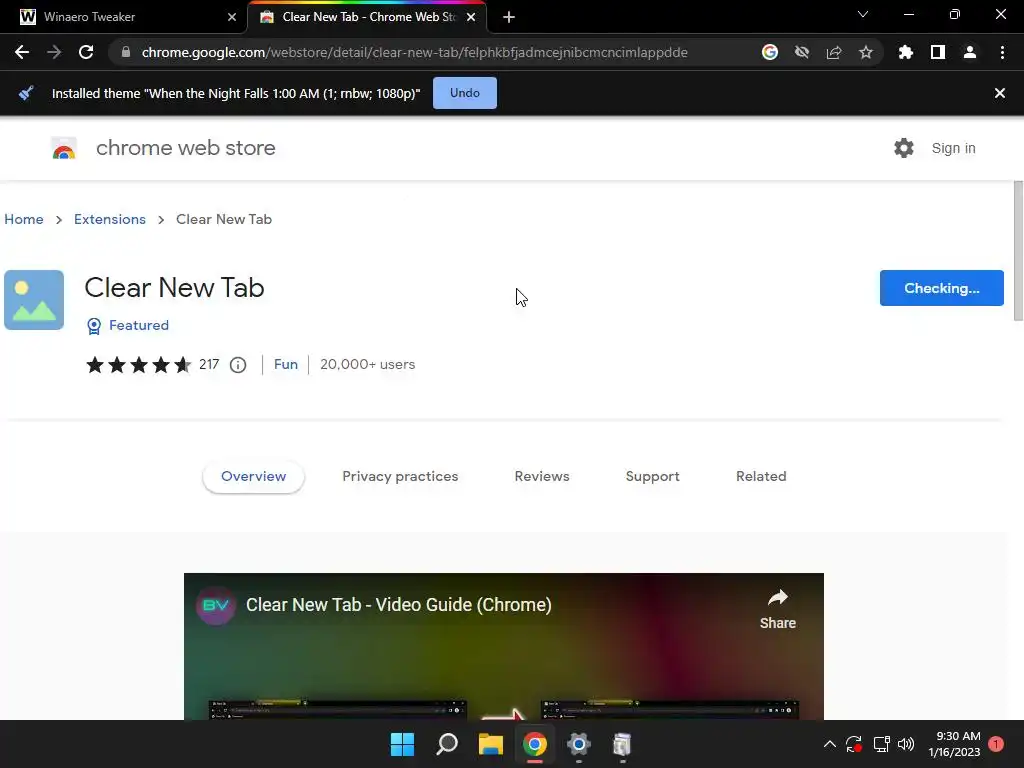Viewport: 1024px width, 768px height.
Task: Click the video Share arrow
Action: [x=777, y=609]
